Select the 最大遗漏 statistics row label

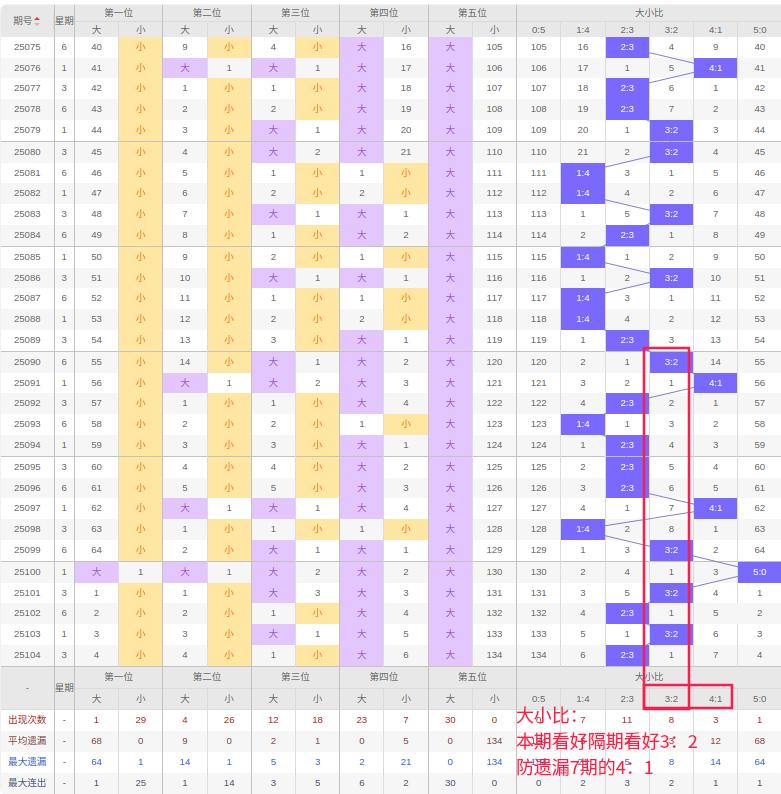[x=27, y=762]
